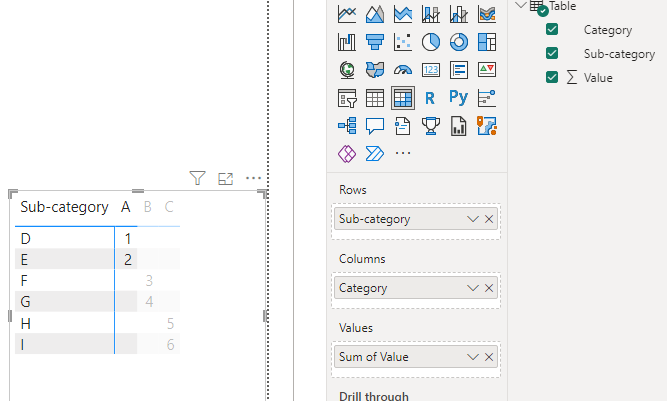Select the Power Automate visual

click(375, 154)
